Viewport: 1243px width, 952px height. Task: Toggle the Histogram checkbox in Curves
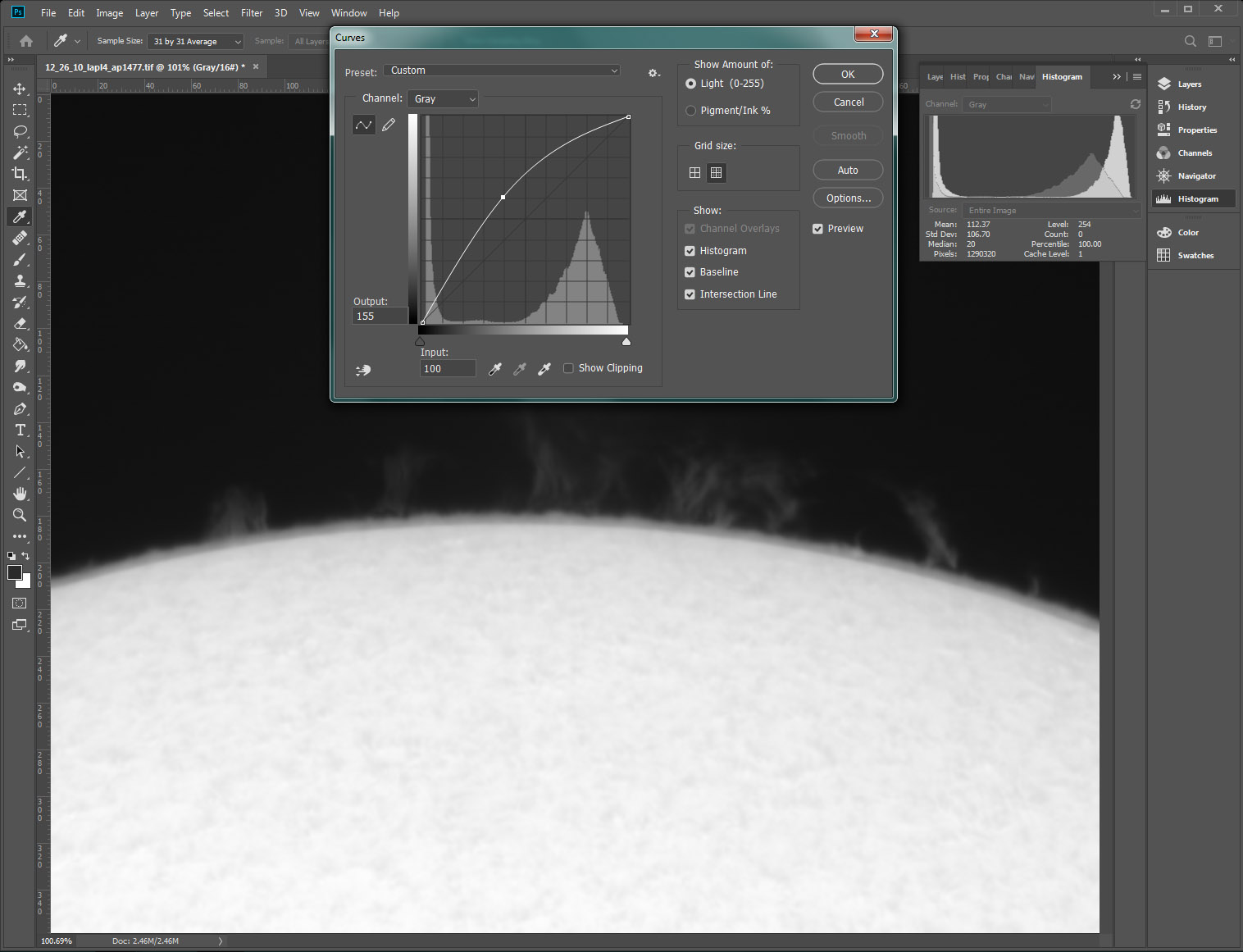(x=690, y=251)
